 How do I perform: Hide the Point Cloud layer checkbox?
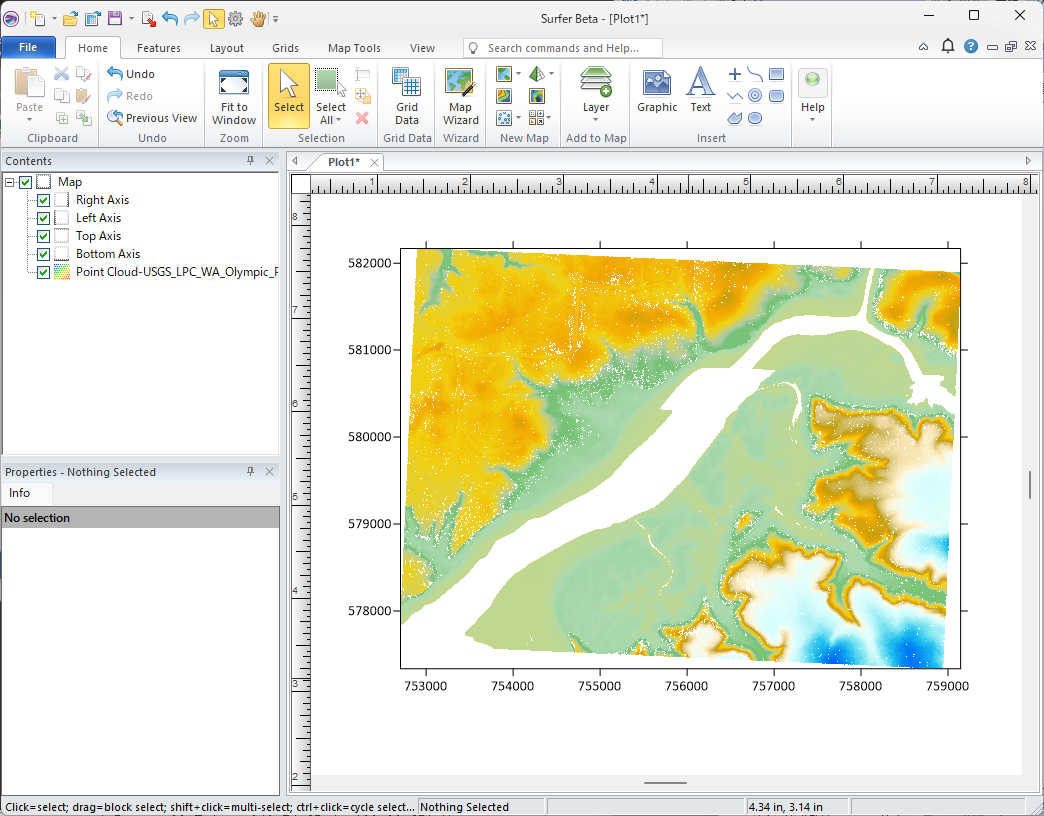(x=43, y=272)
